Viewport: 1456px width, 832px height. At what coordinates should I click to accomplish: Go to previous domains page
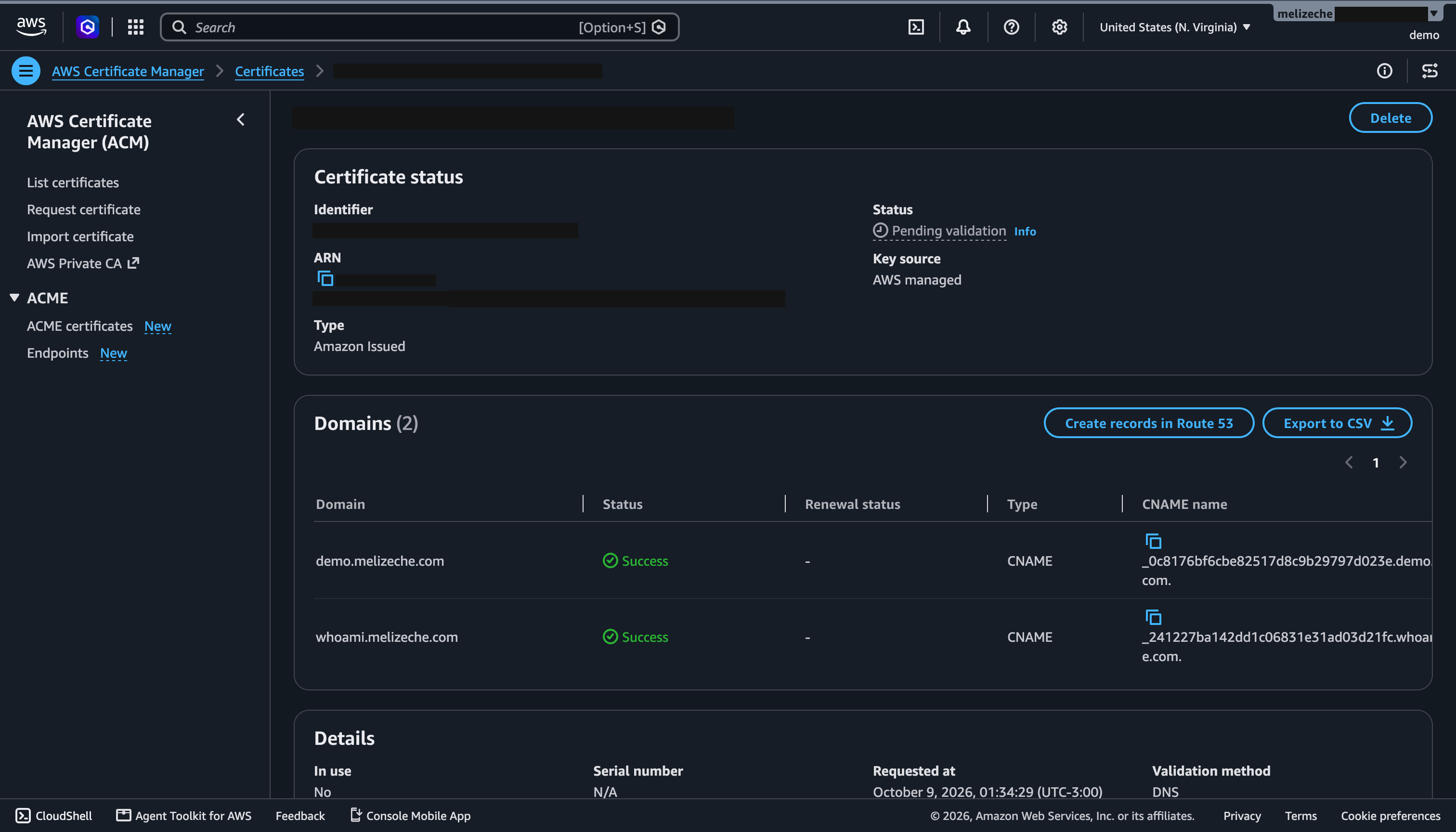tap(1349, 462)
